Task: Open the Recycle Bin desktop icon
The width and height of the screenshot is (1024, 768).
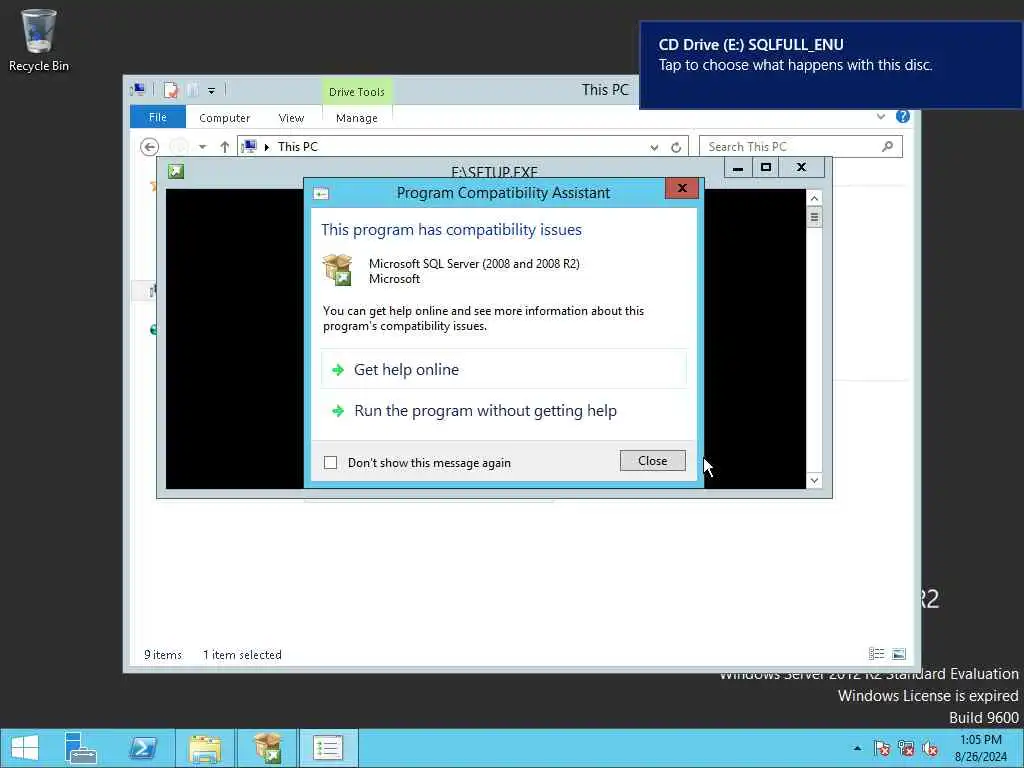Action: tap(39, 40)
